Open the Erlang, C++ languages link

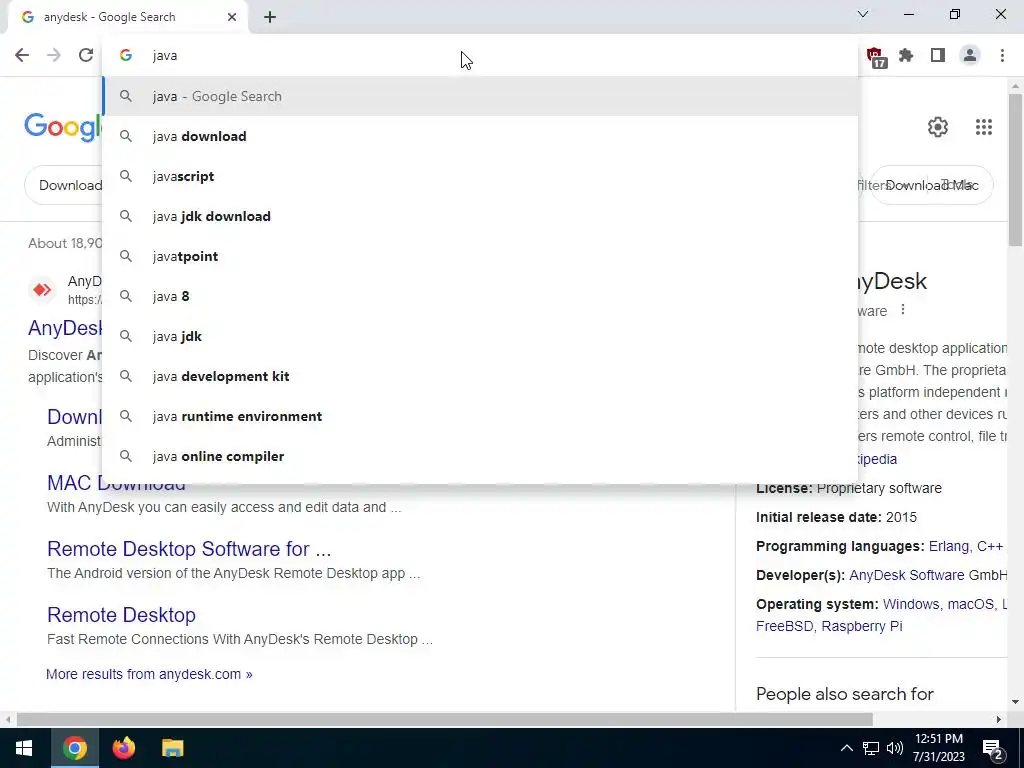966,546
